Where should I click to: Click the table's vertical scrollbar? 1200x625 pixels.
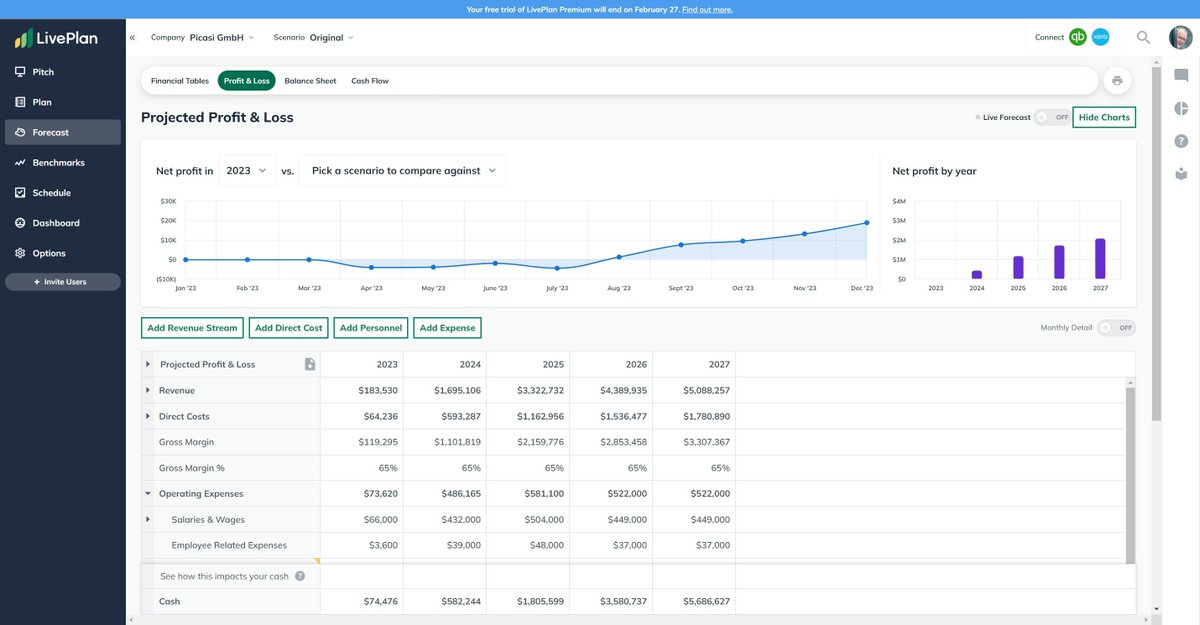pos(1131,476)
